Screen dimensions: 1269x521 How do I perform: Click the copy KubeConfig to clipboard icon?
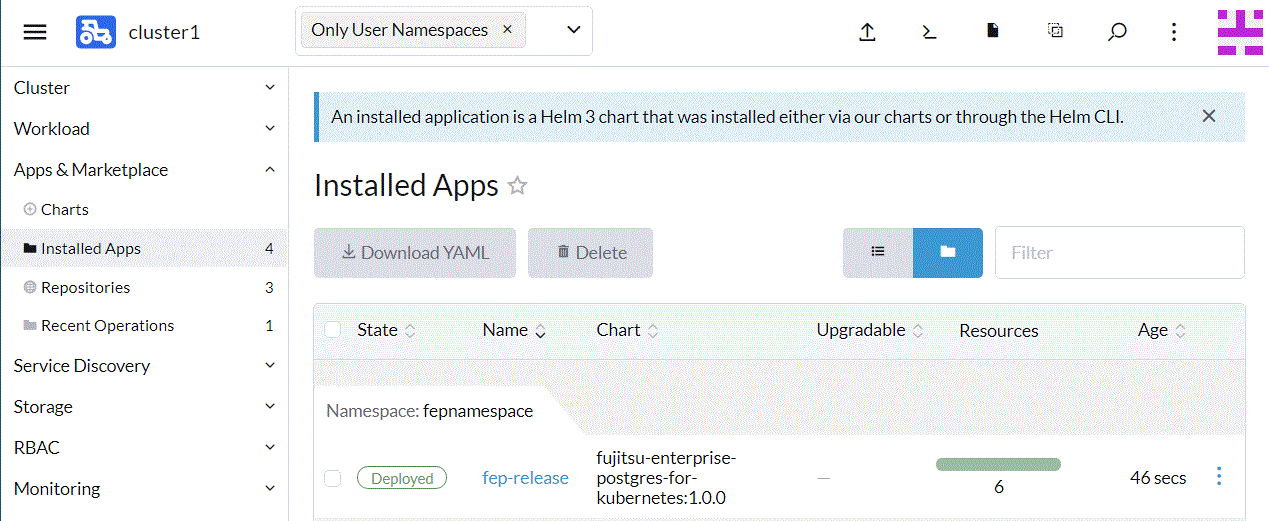tap(1055, 31)
